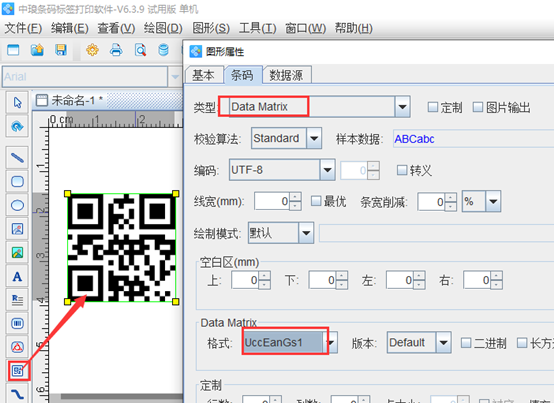
Task: Select the 2D barcode tool
Action: pyautogui.click(x=17, y=371)
